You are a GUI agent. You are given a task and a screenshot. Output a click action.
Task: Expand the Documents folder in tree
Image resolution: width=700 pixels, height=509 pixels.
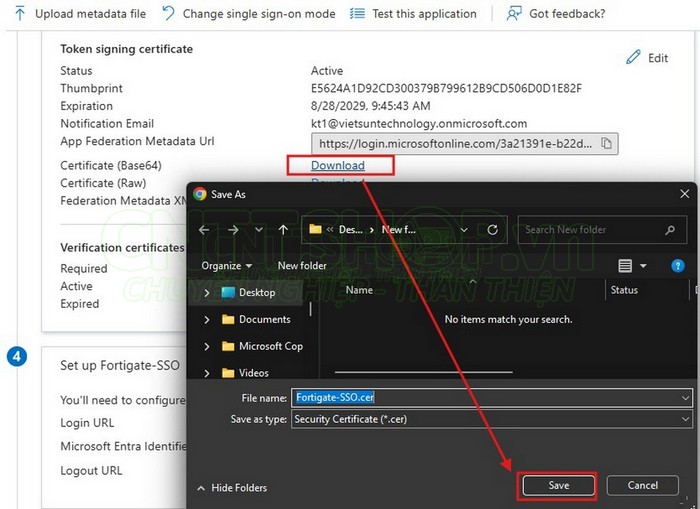[x=207, y=320]
